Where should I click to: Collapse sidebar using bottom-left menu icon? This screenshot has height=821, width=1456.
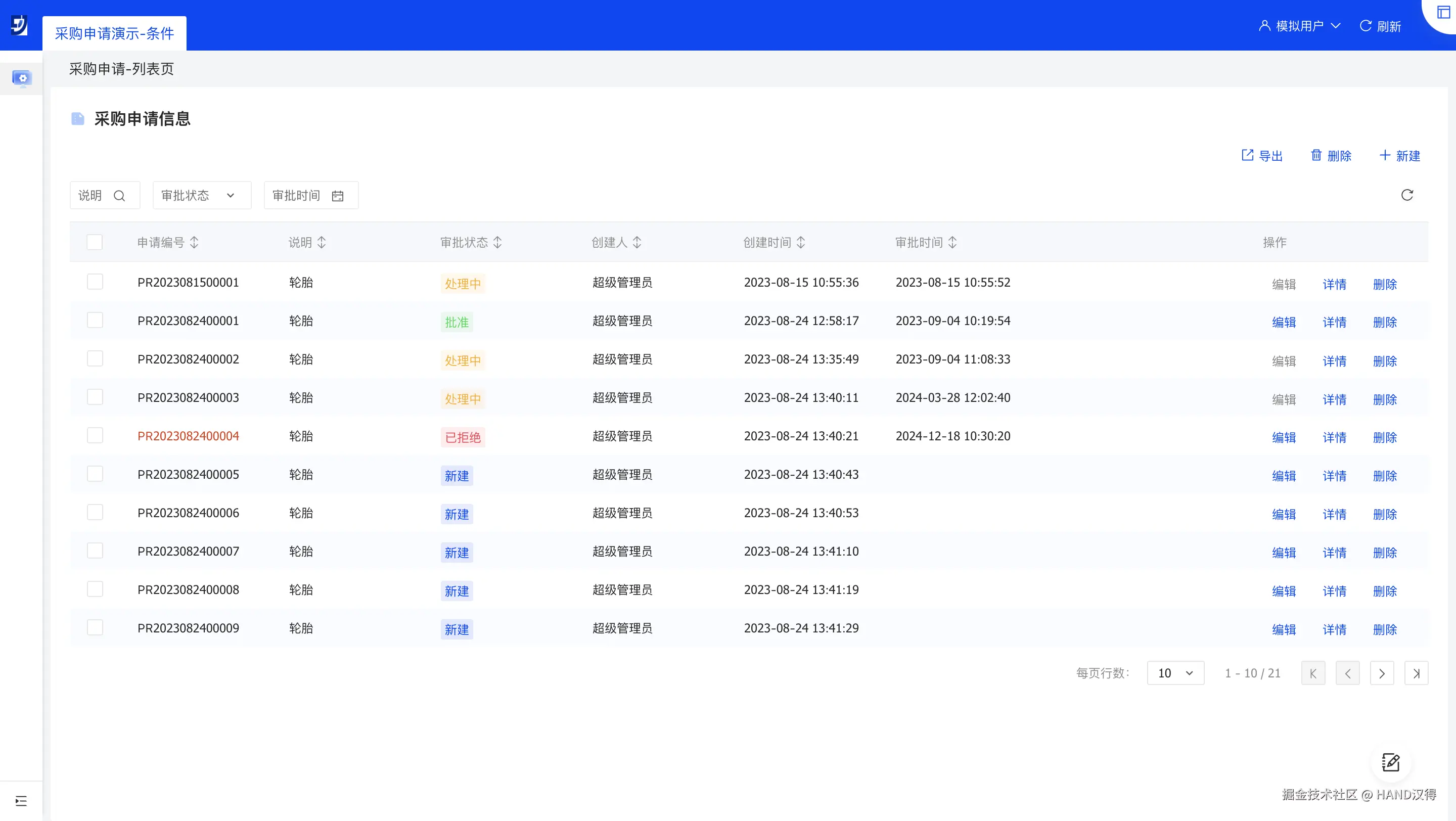point(21,801)
